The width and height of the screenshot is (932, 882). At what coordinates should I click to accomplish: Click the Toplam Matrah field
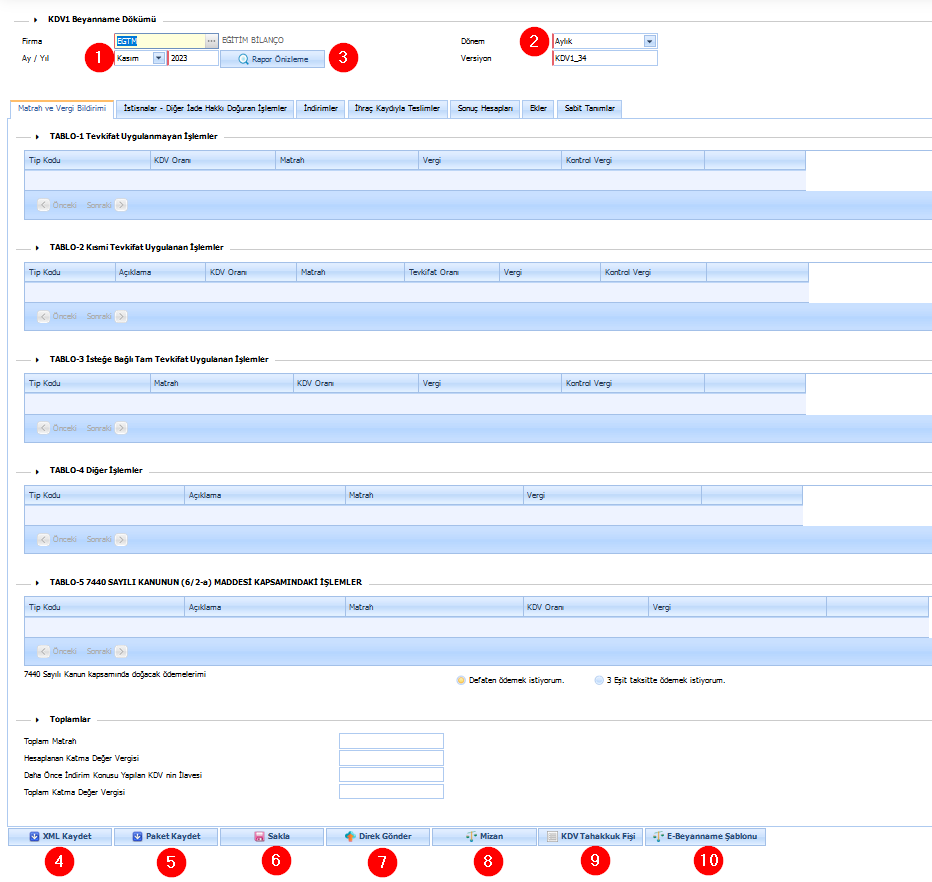[x=391, y=741]
